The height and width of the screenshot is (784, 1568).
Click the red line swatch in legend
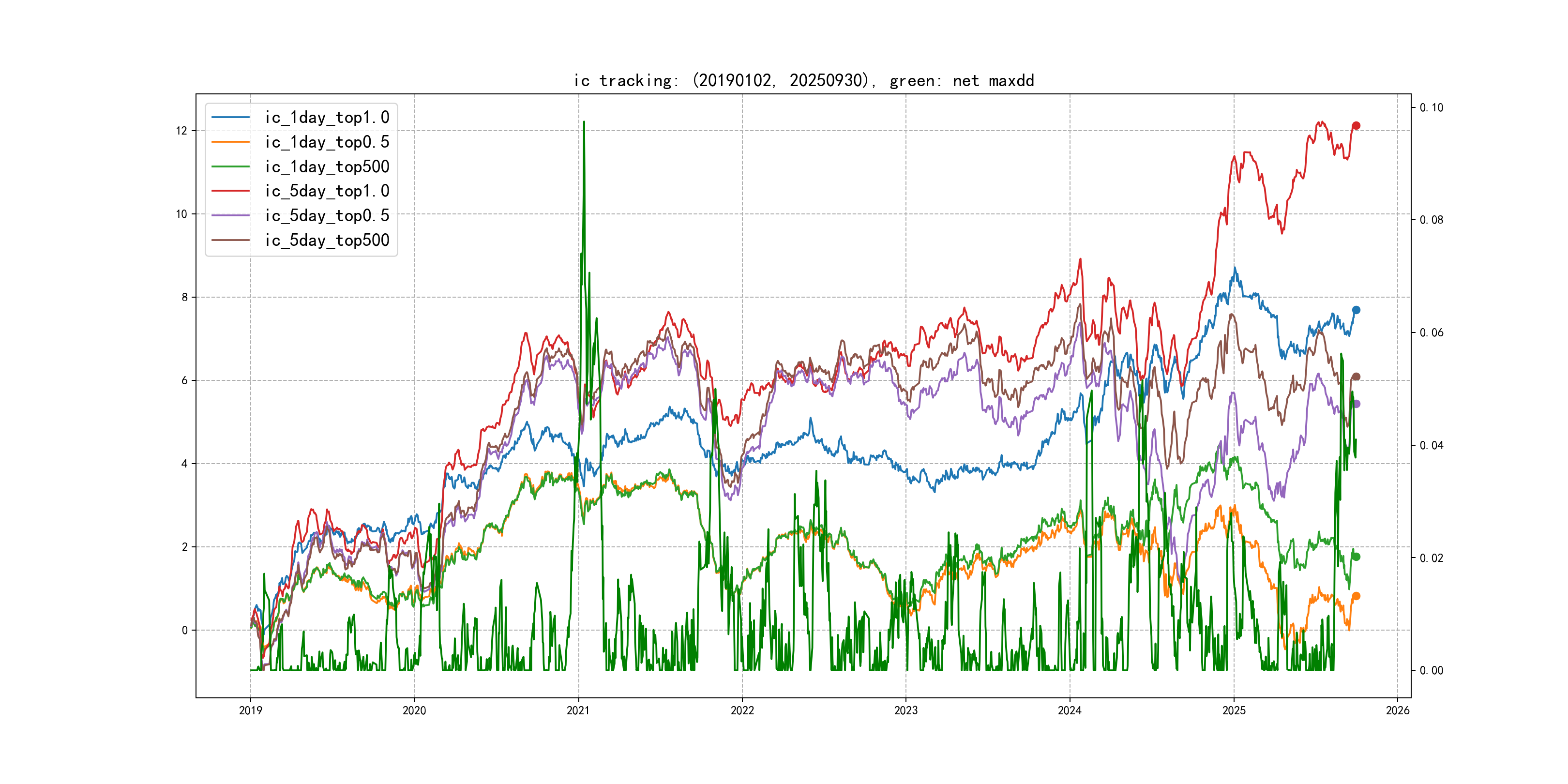tap(230, 191)
